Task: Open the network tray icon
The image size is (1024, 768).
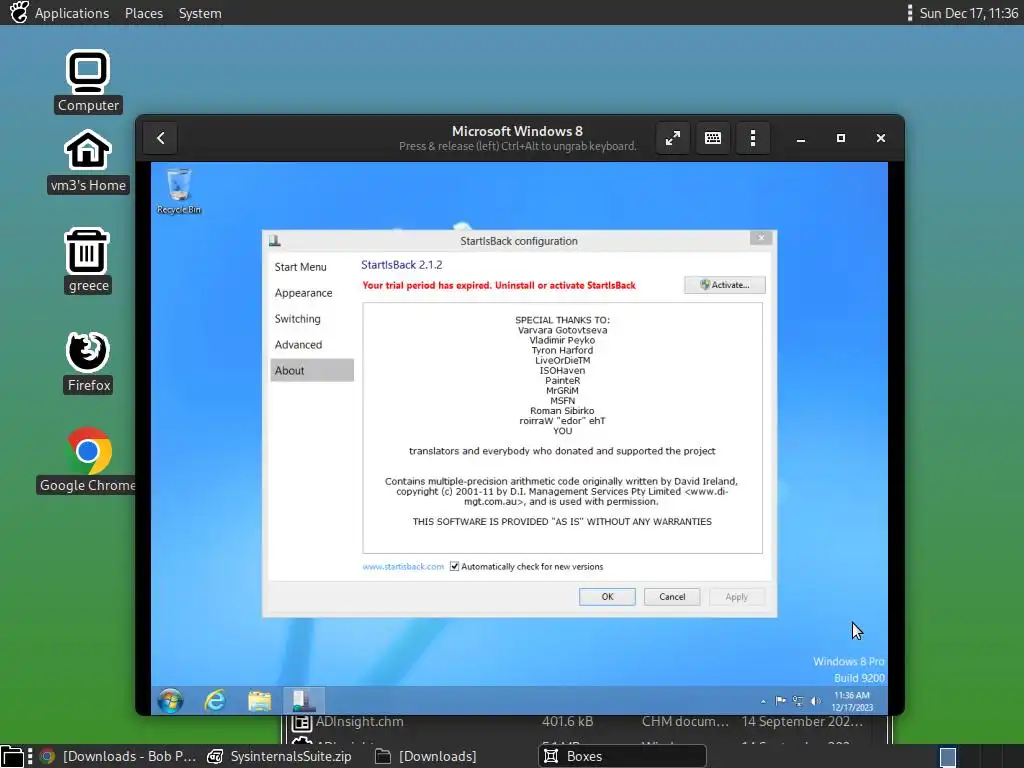Action: 798,701
